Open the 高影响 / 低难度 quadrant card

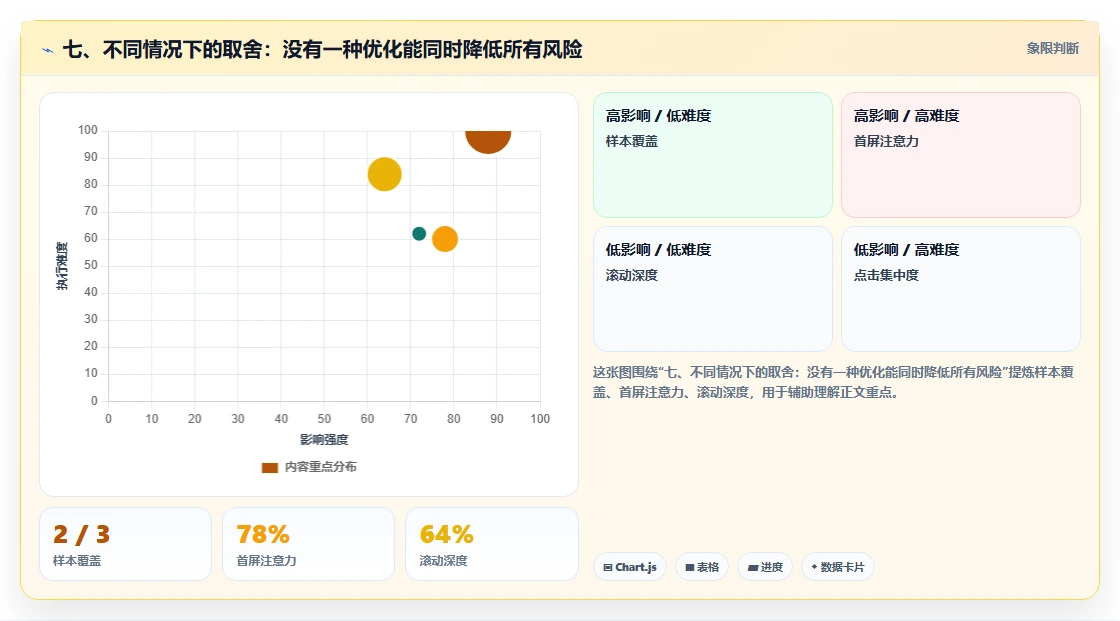click(x=713, y=155)
